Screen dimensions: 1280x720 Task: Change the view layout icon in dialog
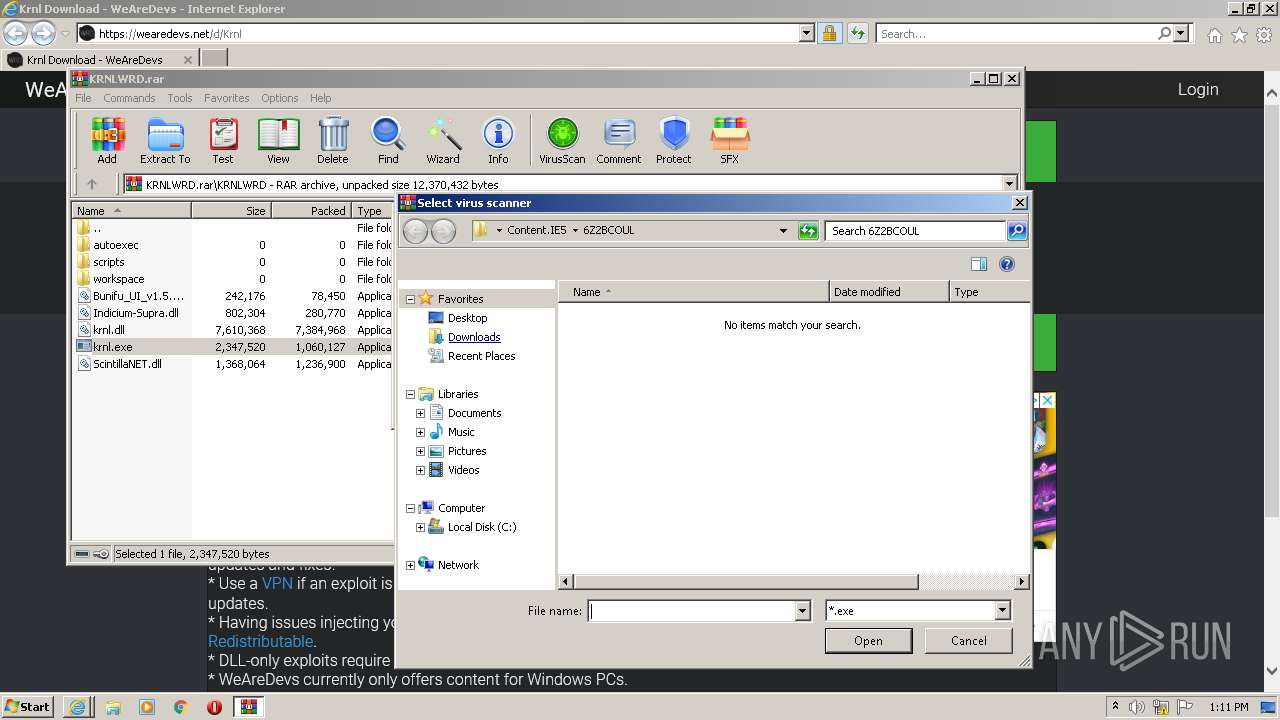click(x=979, y=264)
